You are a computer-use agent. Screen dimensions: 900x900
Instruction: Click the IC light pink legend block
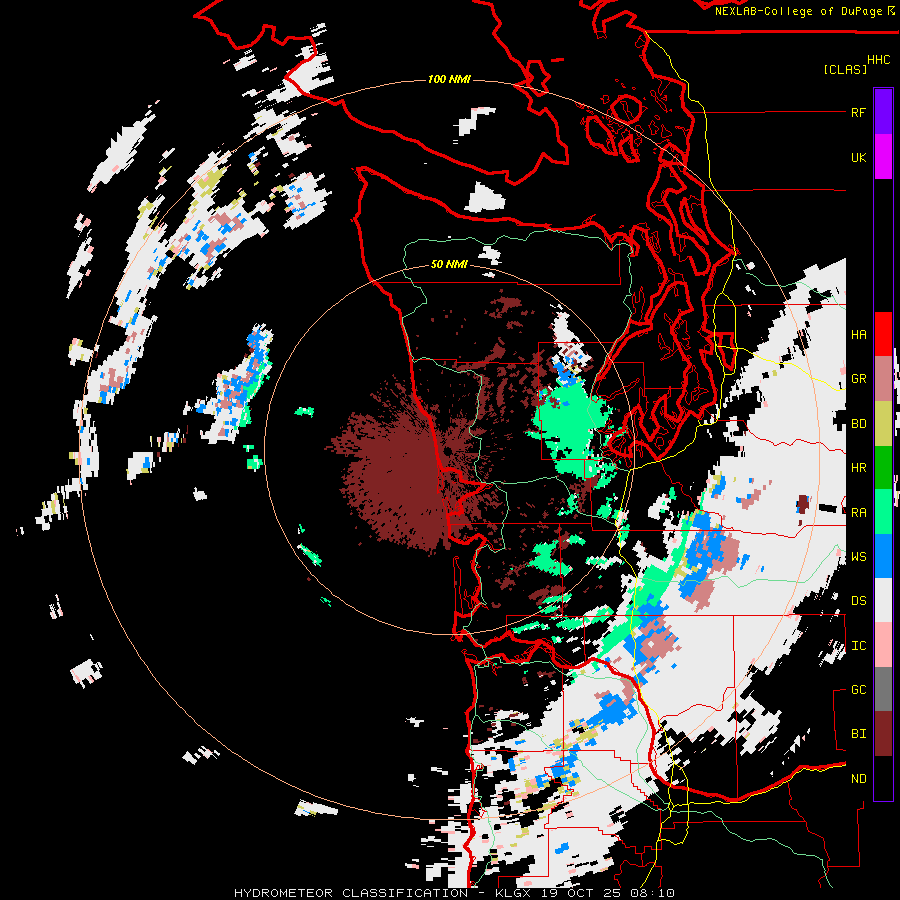tap(883, 645)
